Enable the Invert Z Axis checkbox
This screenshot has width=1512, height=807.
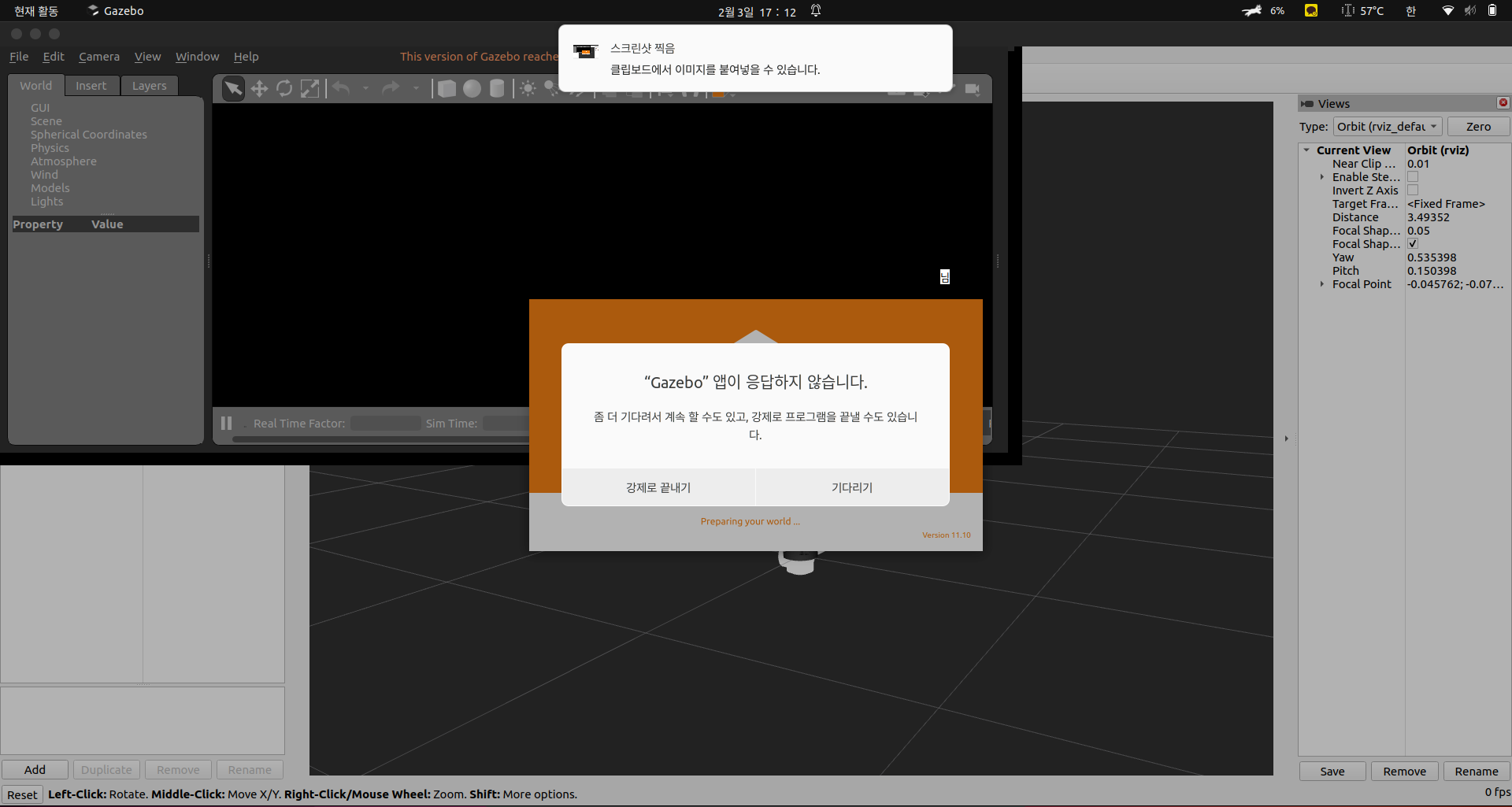[x=1413, y=191]
